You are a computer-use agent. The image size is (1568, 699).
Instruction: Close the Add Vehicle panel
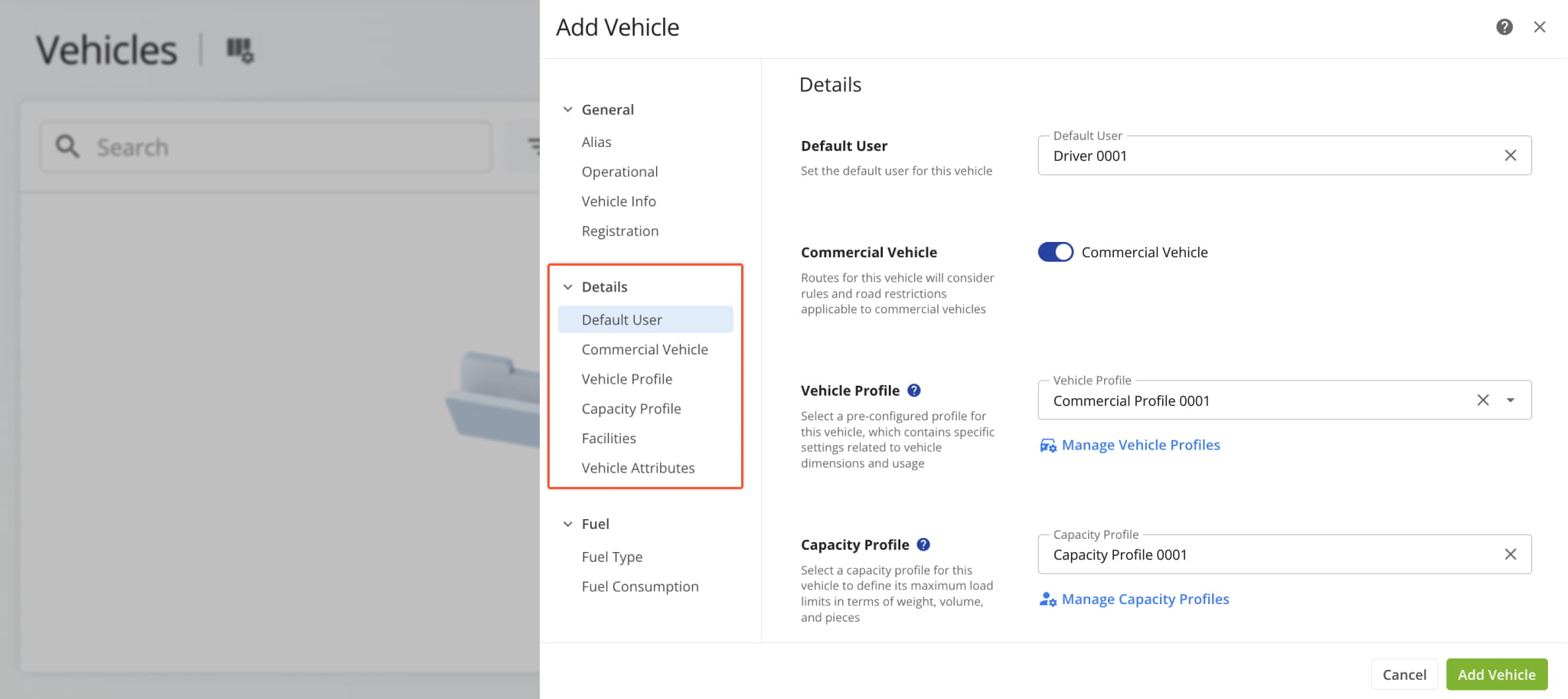coord(1539,28)
